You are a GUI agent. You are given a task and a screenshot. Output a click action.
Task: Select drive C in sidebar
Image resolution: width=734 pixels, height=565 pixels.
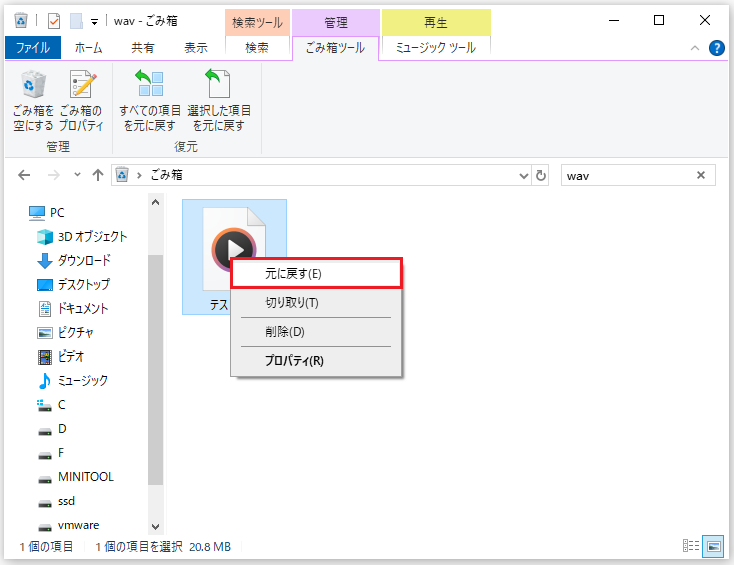[51, 405]
